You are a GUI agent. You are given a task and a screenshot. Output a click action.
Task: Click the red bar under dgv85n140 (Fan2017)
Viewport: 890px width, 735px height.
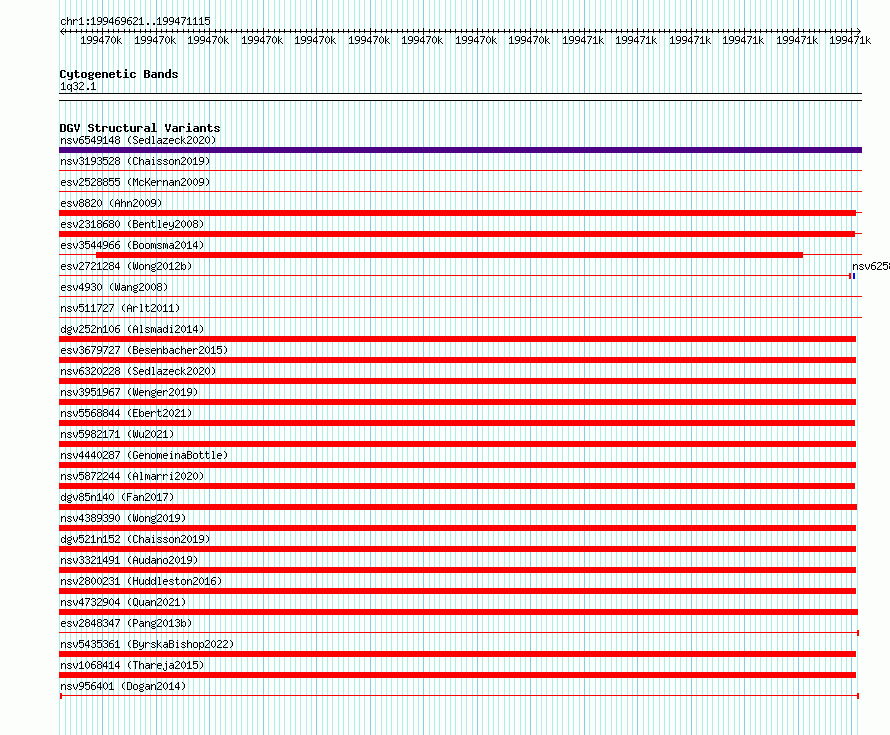[x=458, y=507]
